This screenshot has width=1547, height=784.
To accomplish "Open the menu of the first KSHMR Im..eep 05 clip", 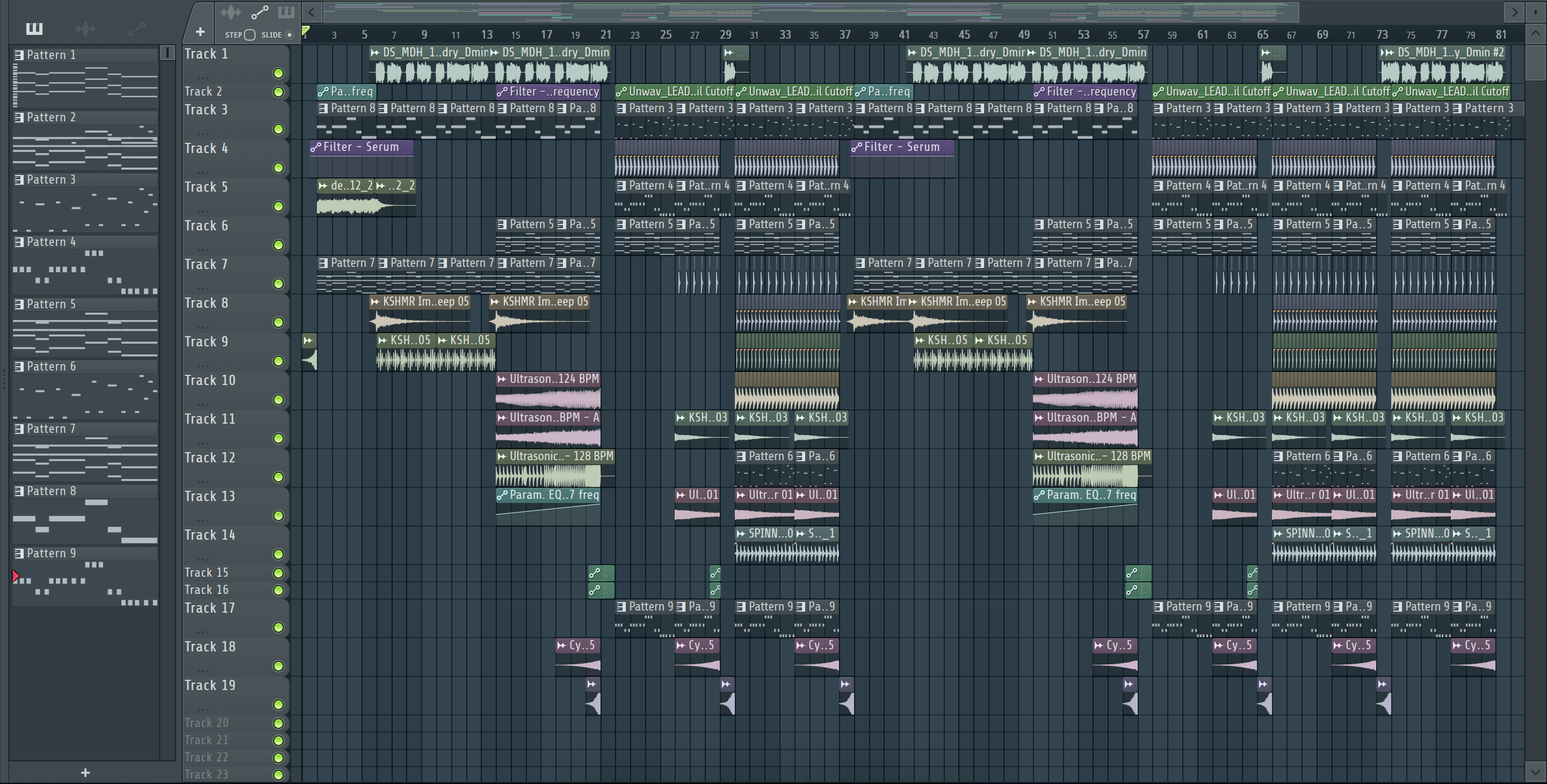I will 375,302.
